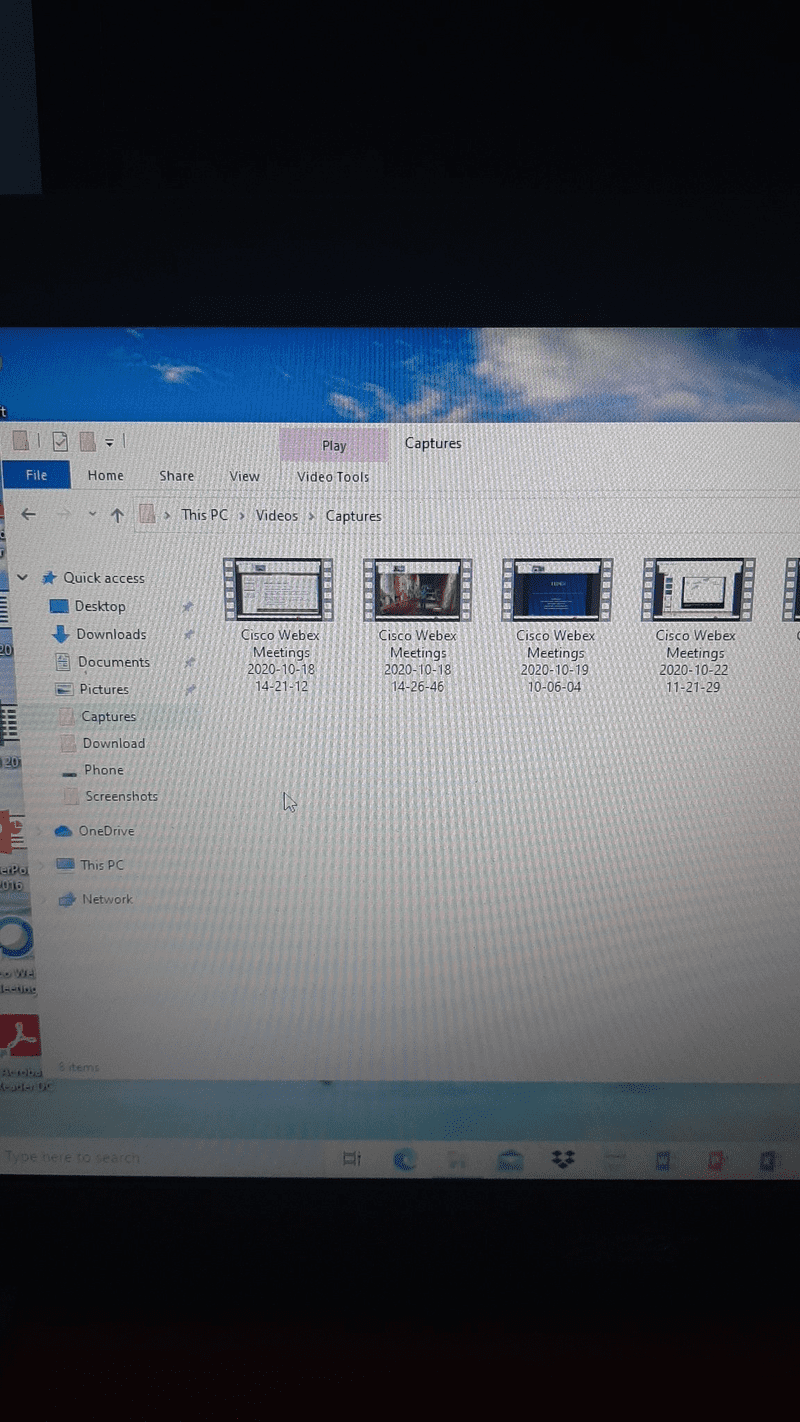Open the File menu

[36, 476]
